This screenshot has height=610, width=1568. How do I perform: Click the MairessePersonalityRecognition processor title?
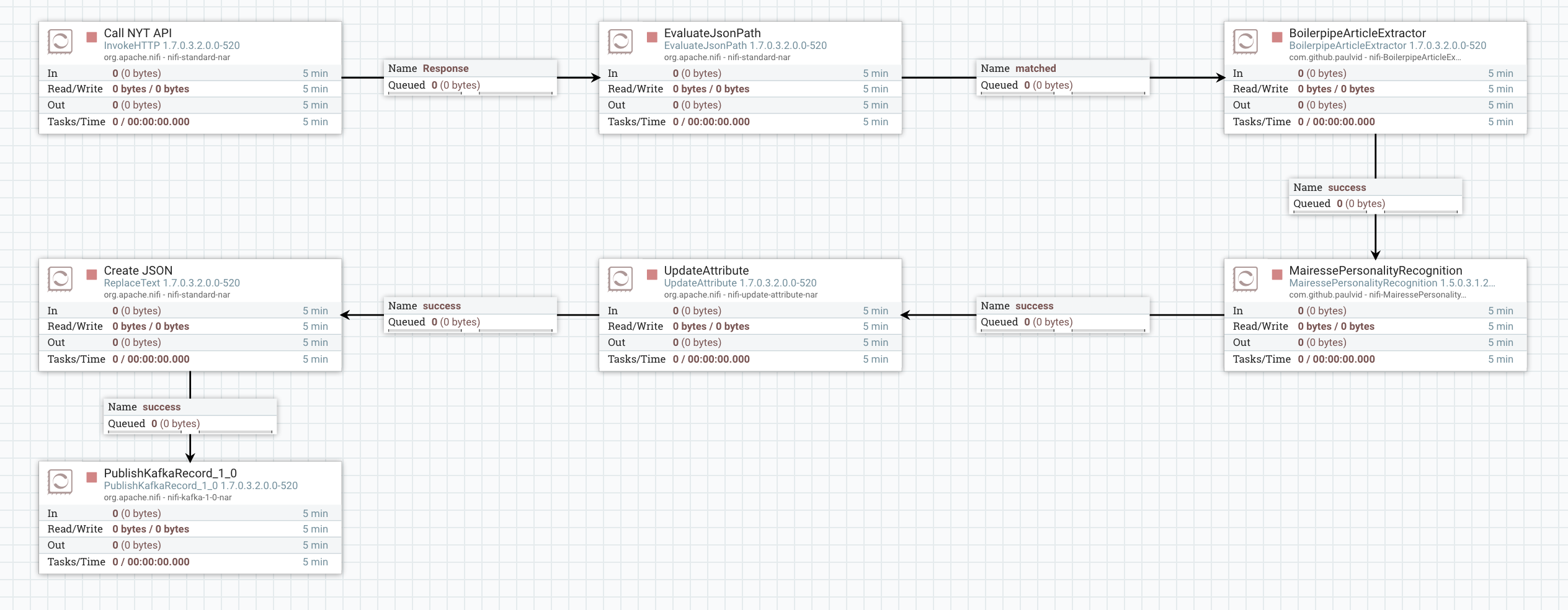(x=1376, y=270)
